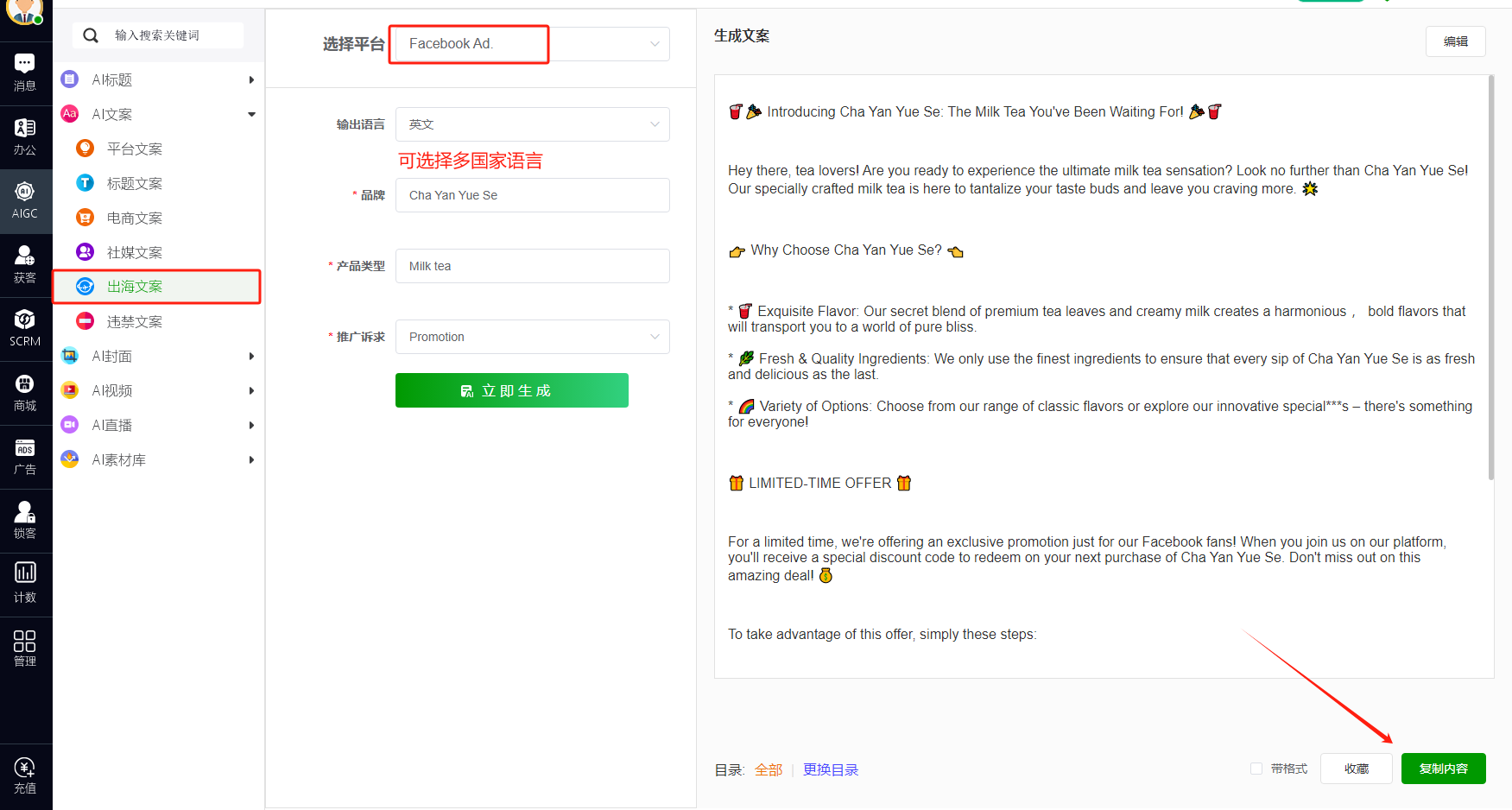
Task: Click the user avatar at top left
Action: pos(24,10)
